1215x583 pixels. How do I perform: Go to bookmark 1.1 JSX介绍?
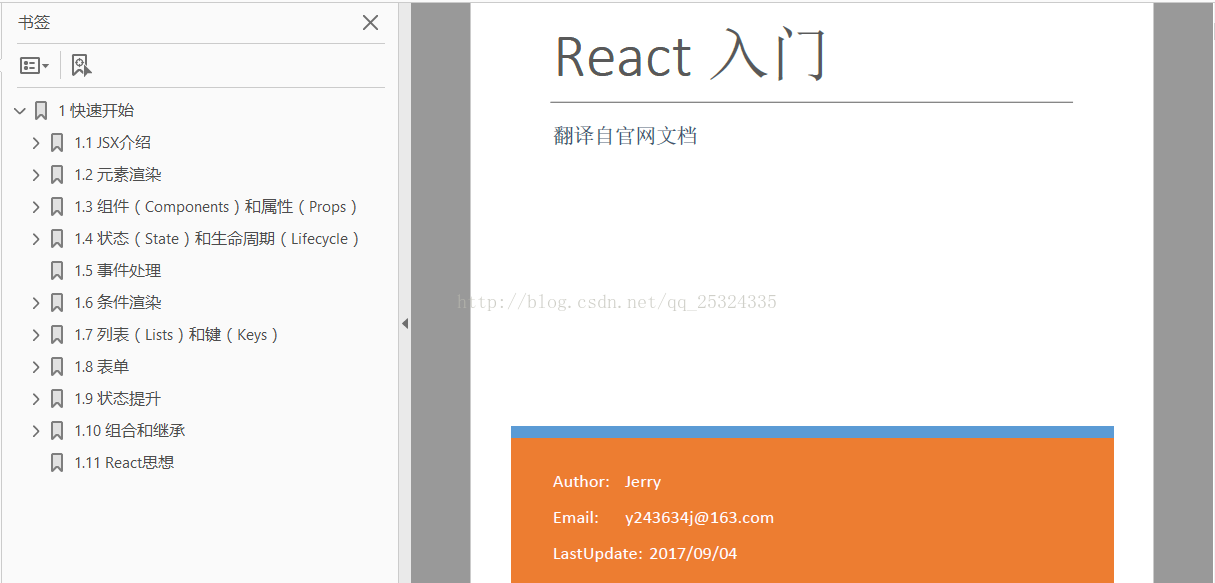point(113,143)
